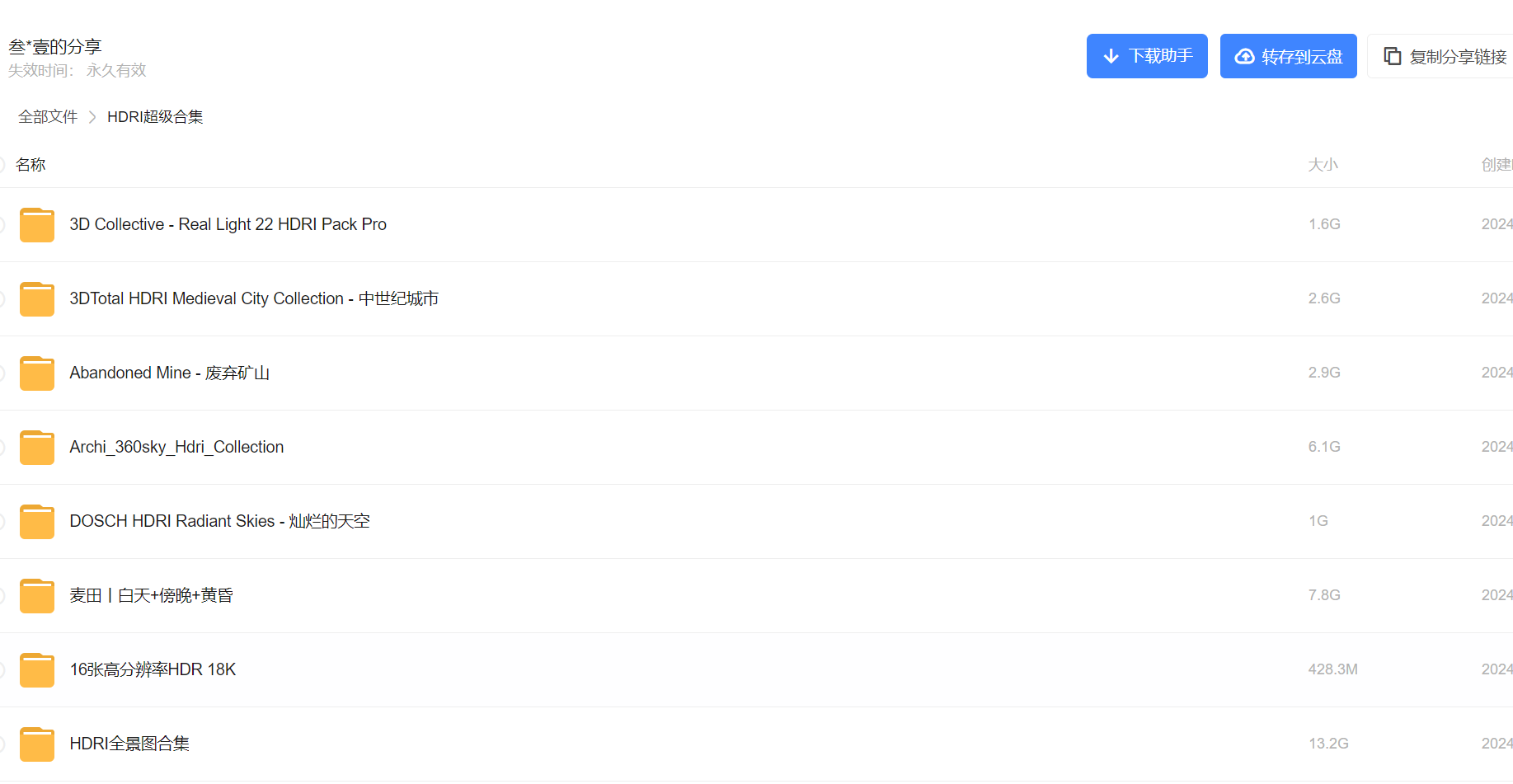
Task: Click HDRI超级合集 breadcrumb item
Action: pos(155,117)
